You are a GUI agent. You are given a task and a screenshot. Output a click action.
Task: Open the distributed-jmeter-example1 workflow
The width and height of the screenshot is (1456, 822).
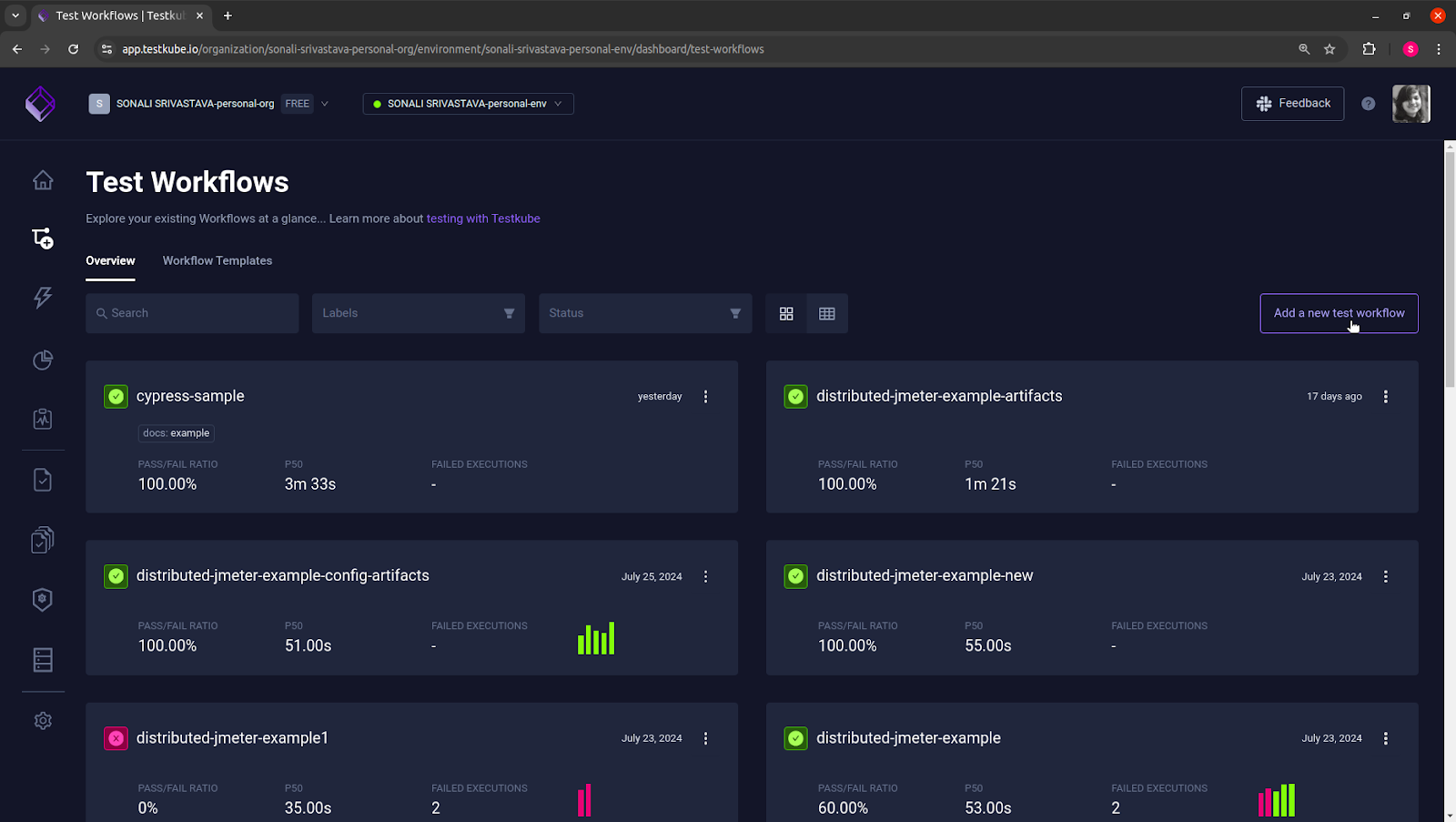coord(232,738)
